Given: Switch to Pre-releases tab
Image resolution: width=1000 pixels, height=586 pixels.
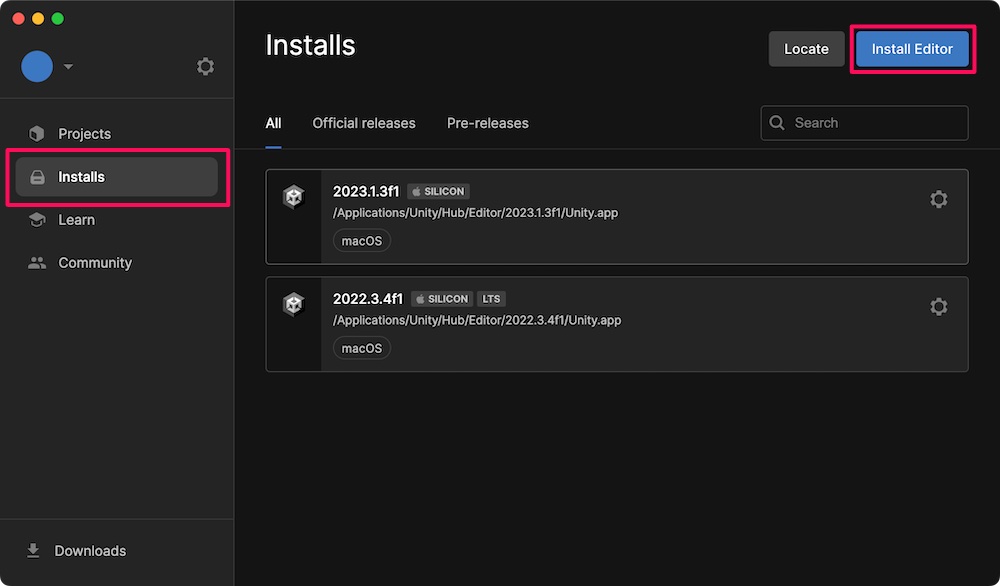Looking at the screenshot, I should 487,124.
